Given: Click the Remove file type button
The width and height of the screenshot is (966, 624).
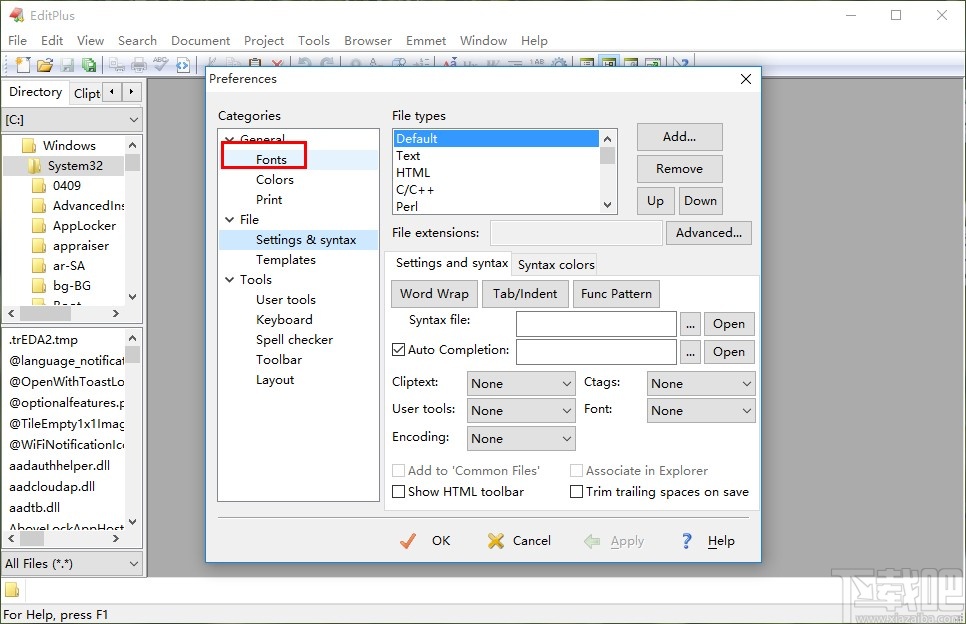Looking at the screenshot, I should click(x=680, y=169).
